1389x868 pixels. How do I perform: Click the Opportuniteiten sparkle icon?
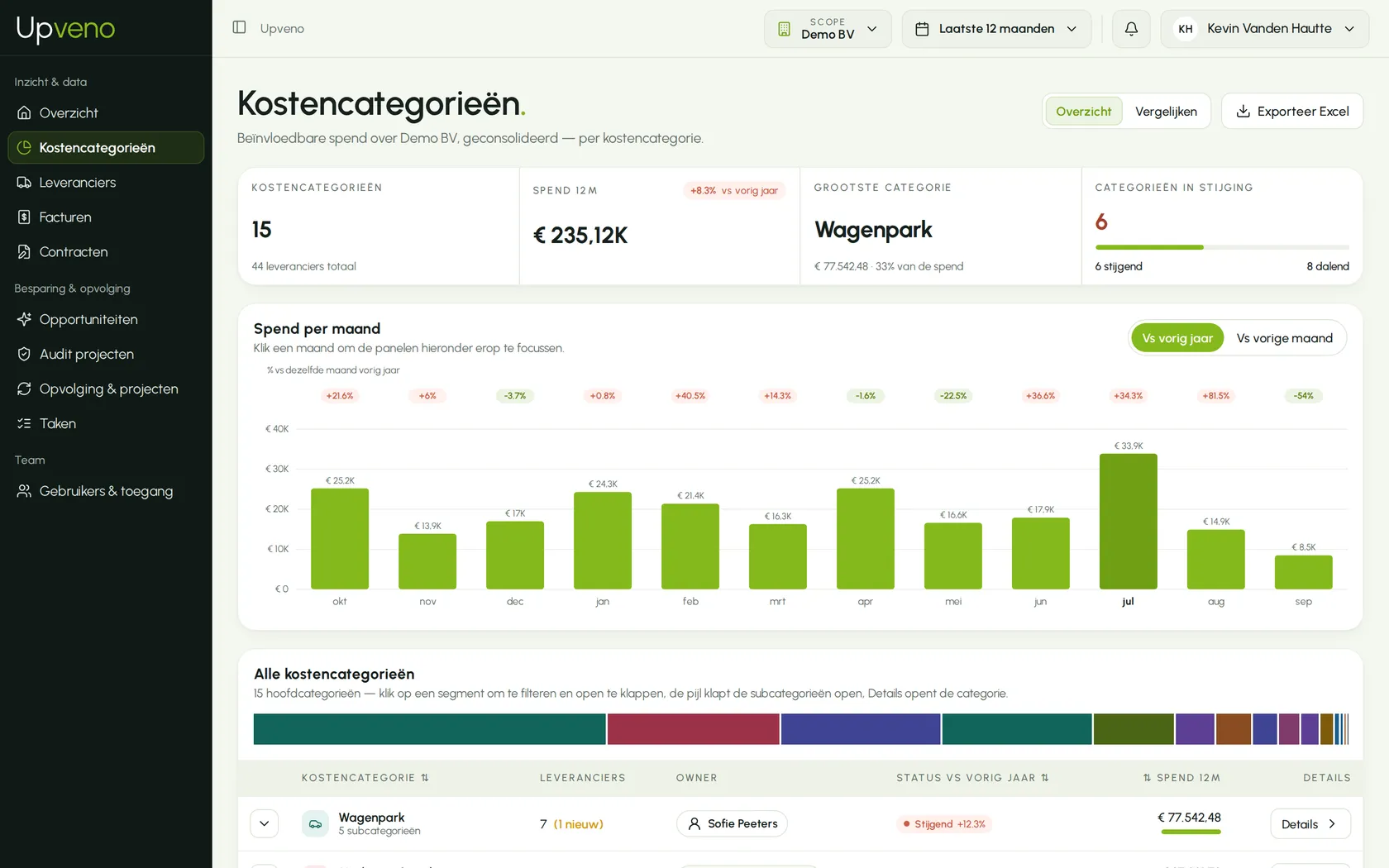point(24,319)
